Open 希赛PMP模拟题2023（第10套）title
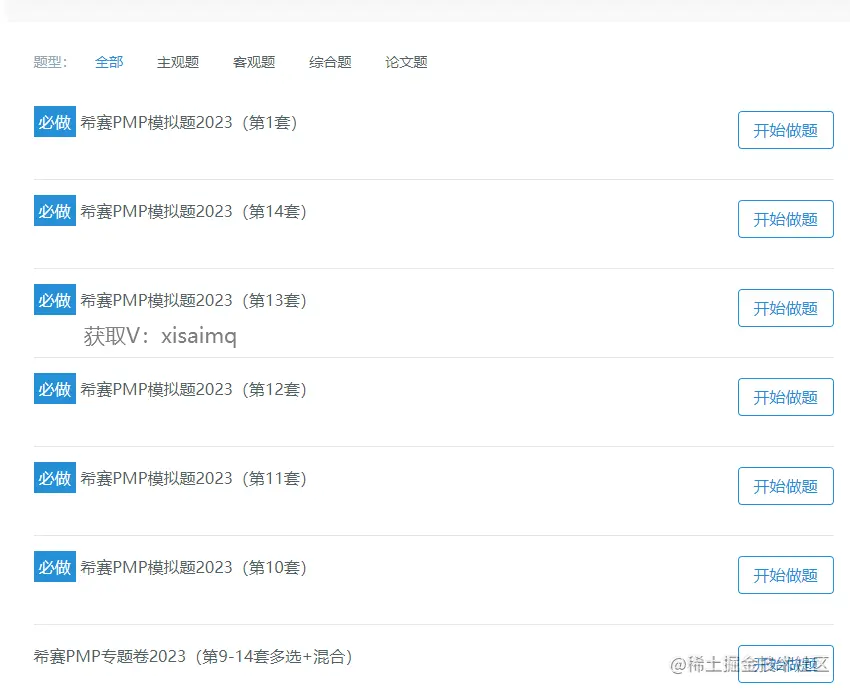Screen dimensions: 850x695 click(194, 567)
